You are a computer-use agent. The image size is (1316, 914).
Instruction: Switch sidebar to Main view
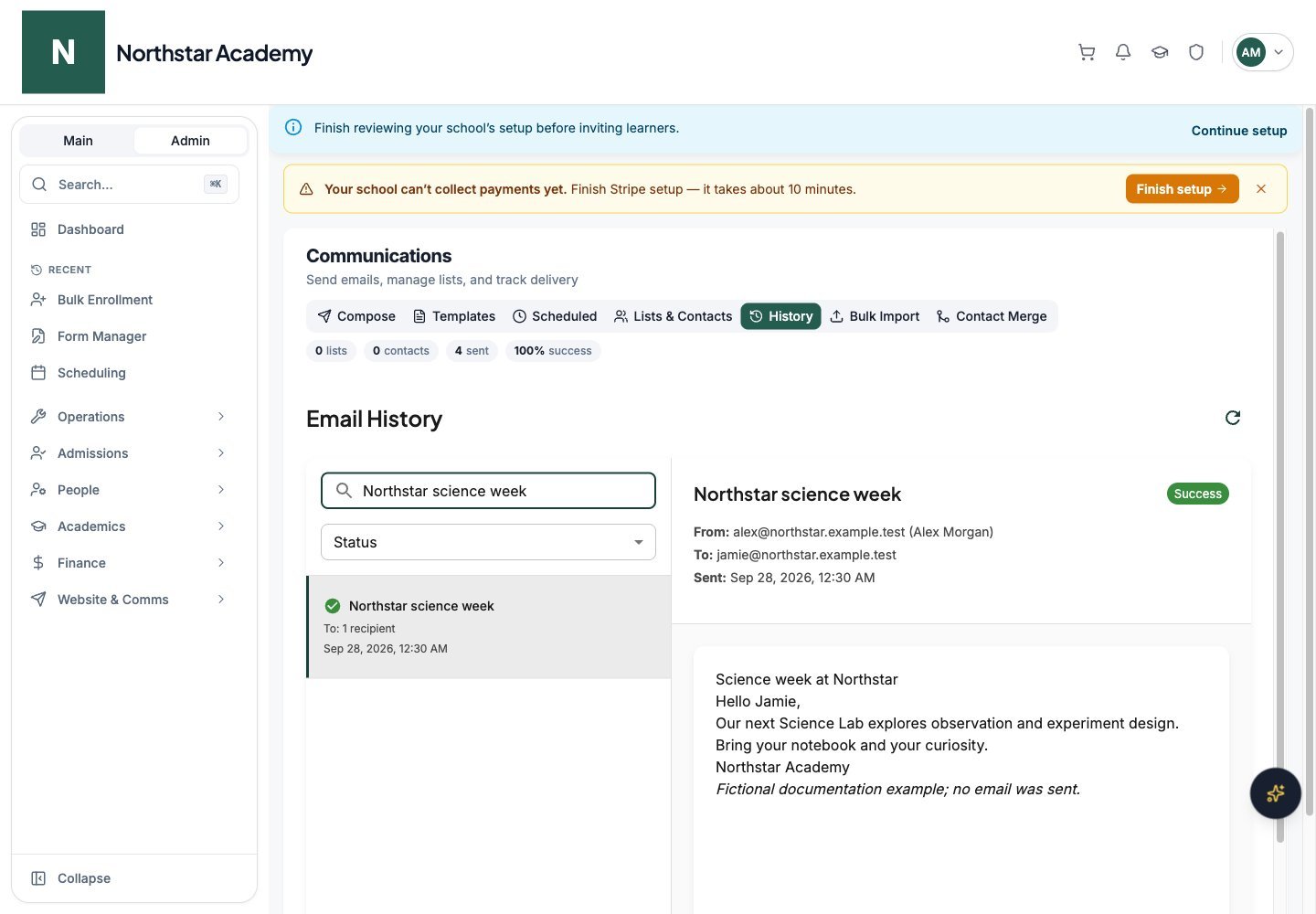pyautogui.click(x=78, y=141)
